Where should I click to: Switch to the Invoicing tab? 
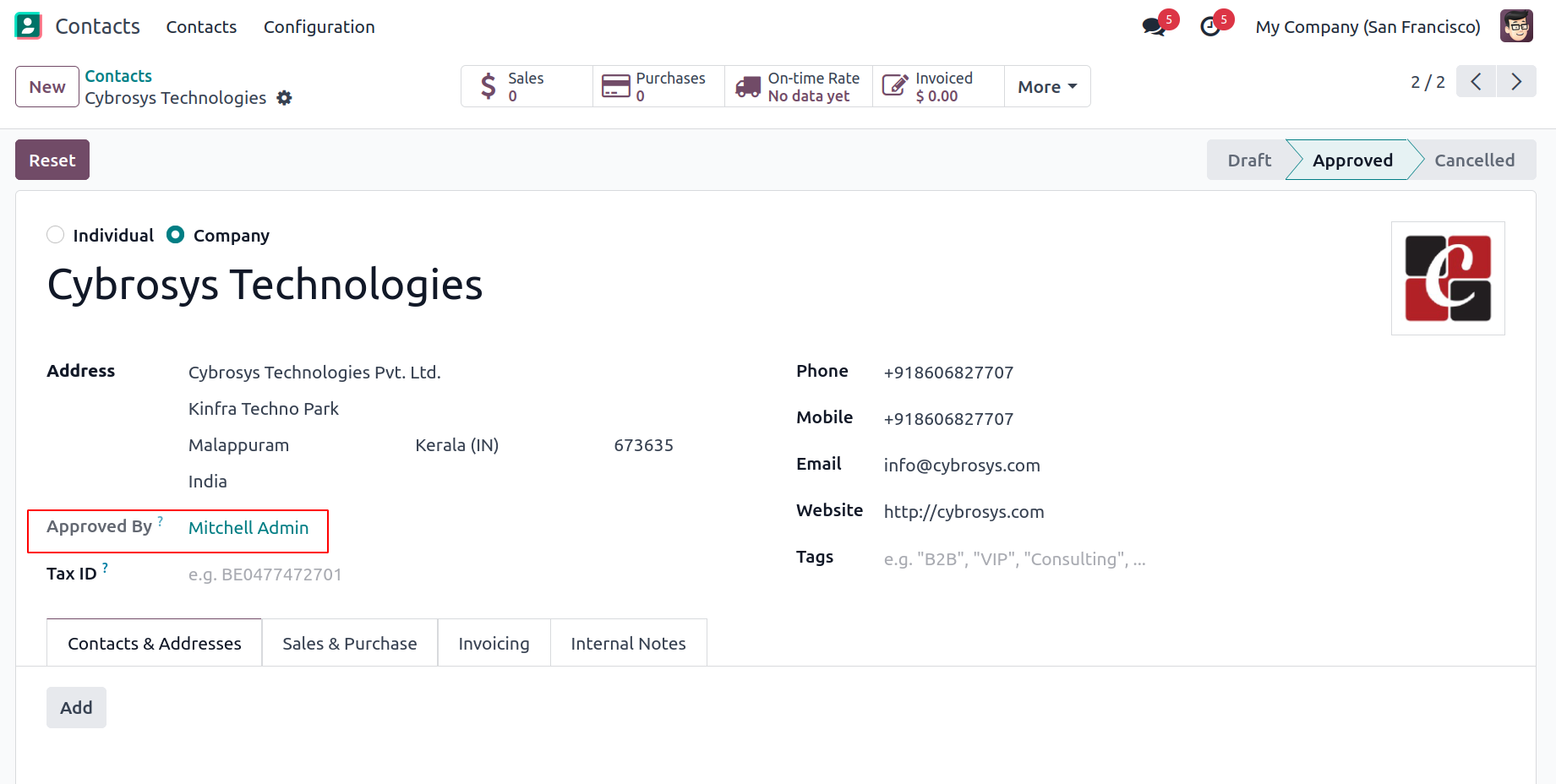(494, 644)
